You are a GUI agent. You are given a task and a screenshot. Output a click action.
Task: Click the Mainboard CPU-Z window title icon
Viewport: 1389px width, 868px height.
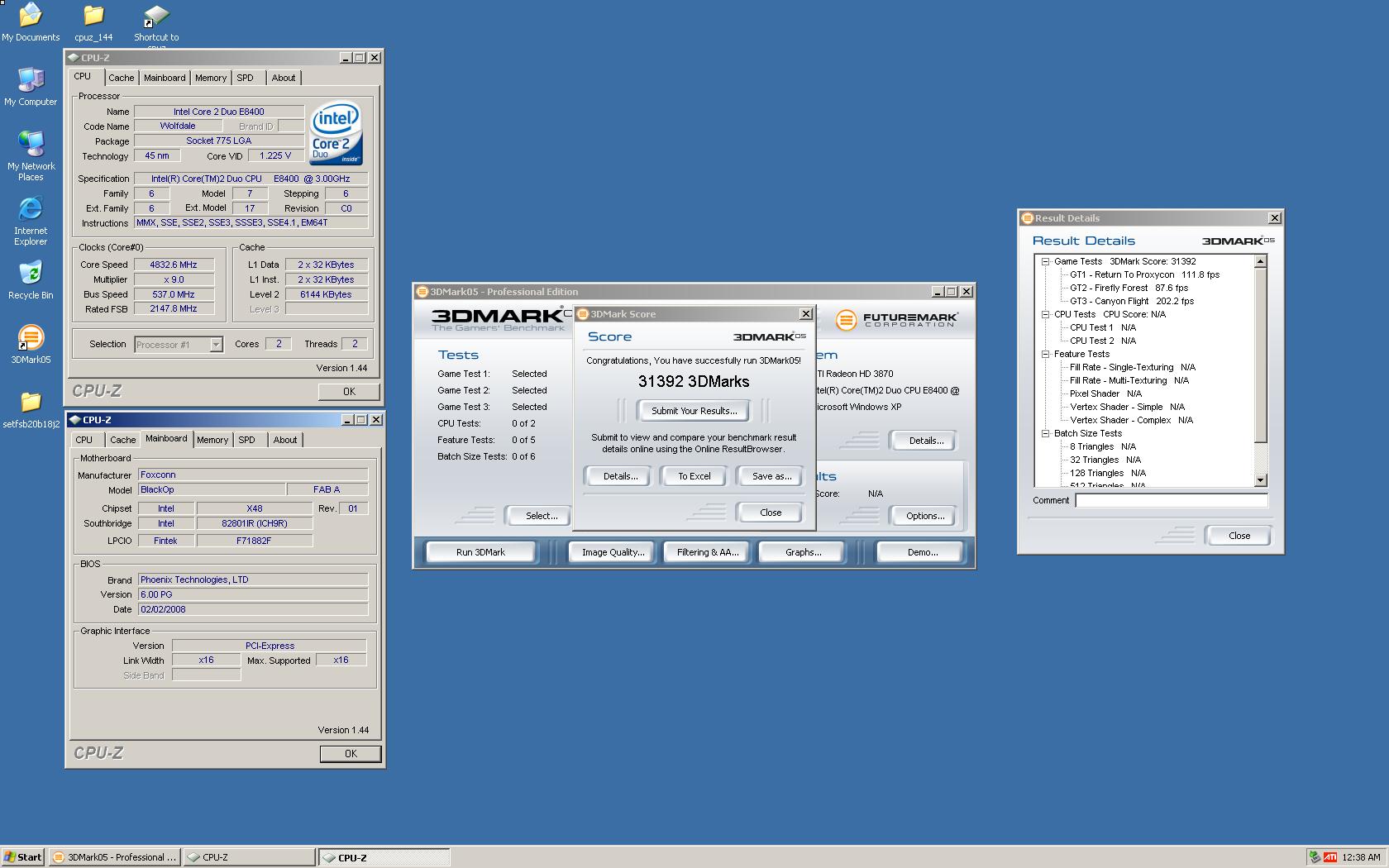[x=75, y=420]
